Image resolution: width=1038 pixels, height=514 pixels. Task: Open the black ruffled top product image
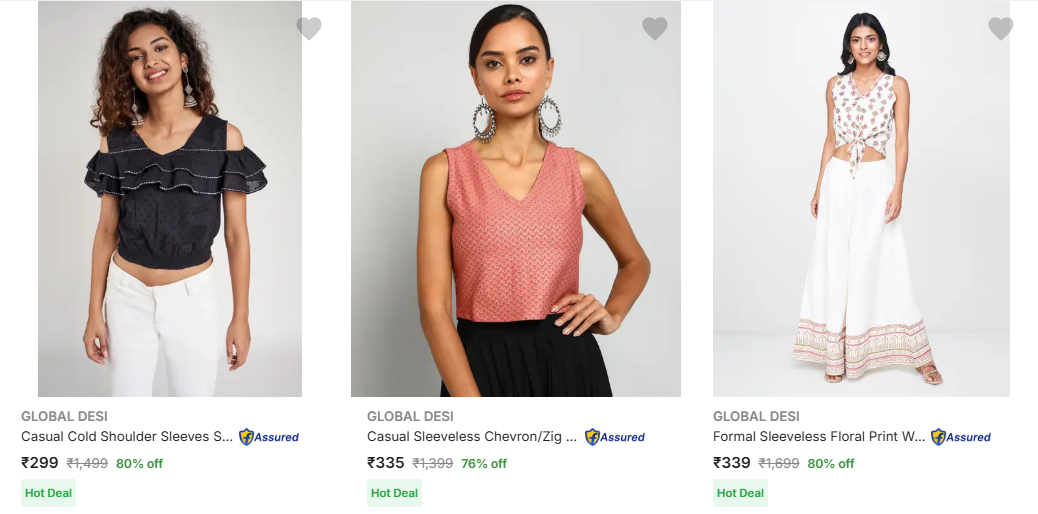(170, 200)
